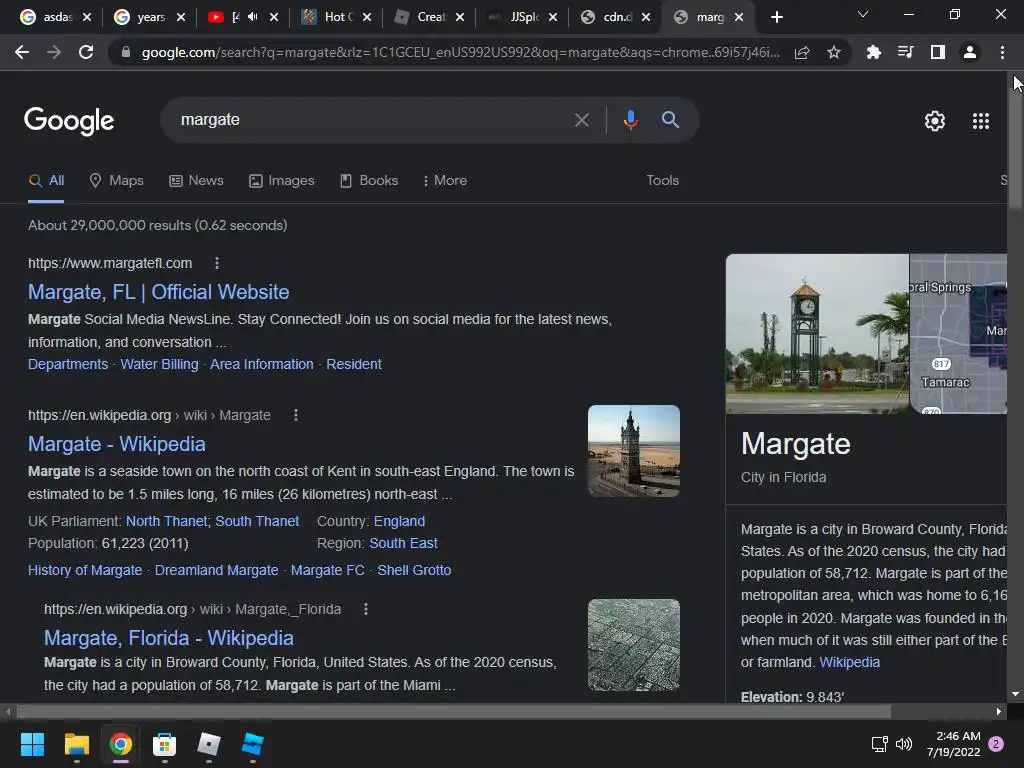
Task: Click the browser forward arrow
Action: (x=54, y=52)
